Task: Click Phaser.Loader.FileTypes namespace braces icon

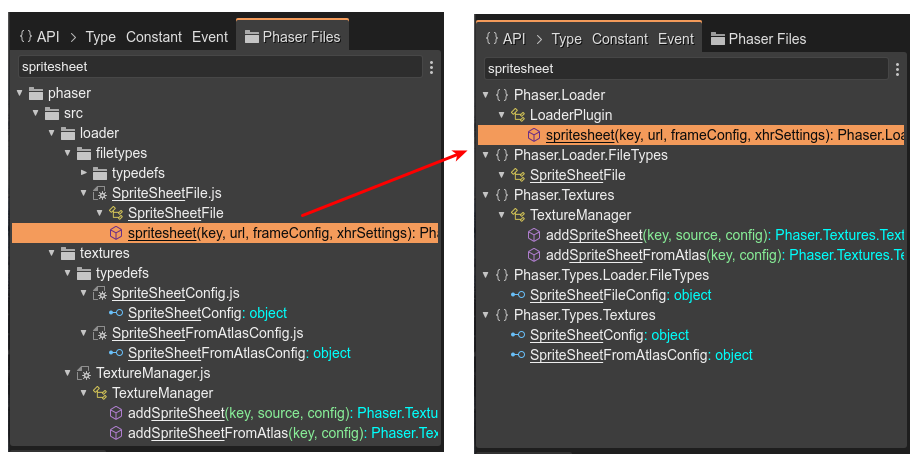Action: click(x=502, y=155)
